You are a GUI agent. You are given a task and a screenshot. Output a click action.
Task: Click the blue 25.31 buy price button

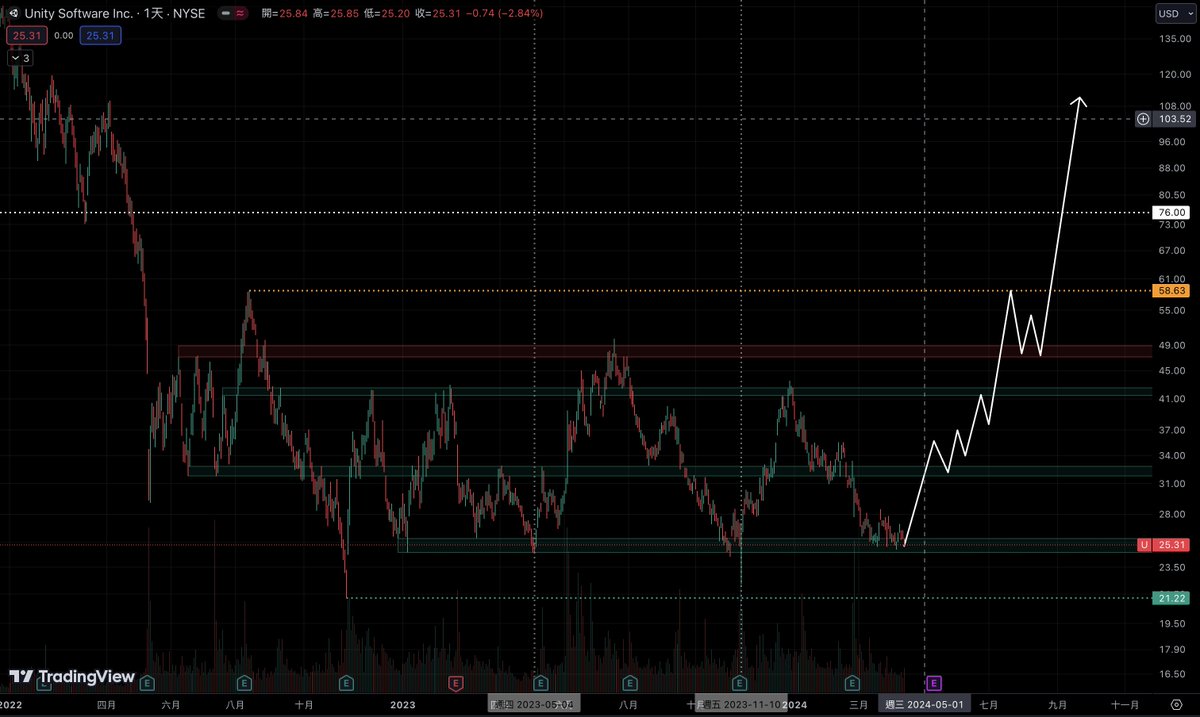tap(101, 35)
